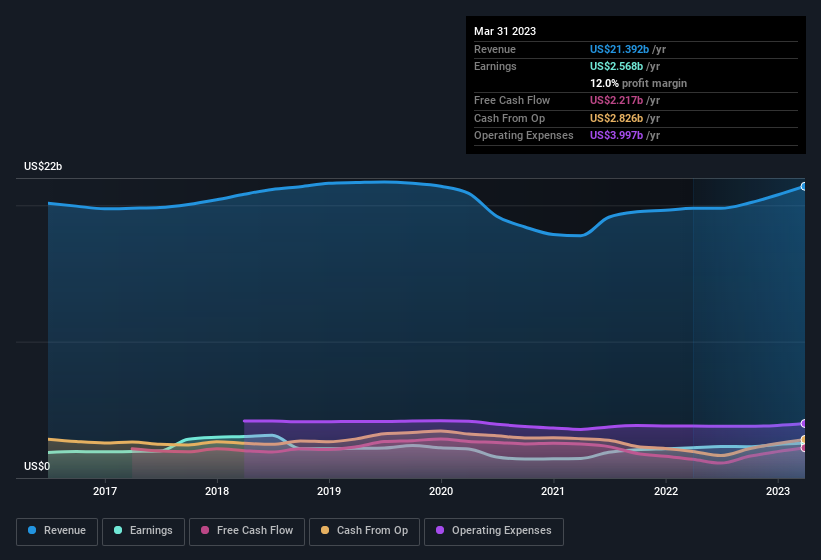Toggle the Cash From Op legend button

pyautogui.click(x=364, y=531)
